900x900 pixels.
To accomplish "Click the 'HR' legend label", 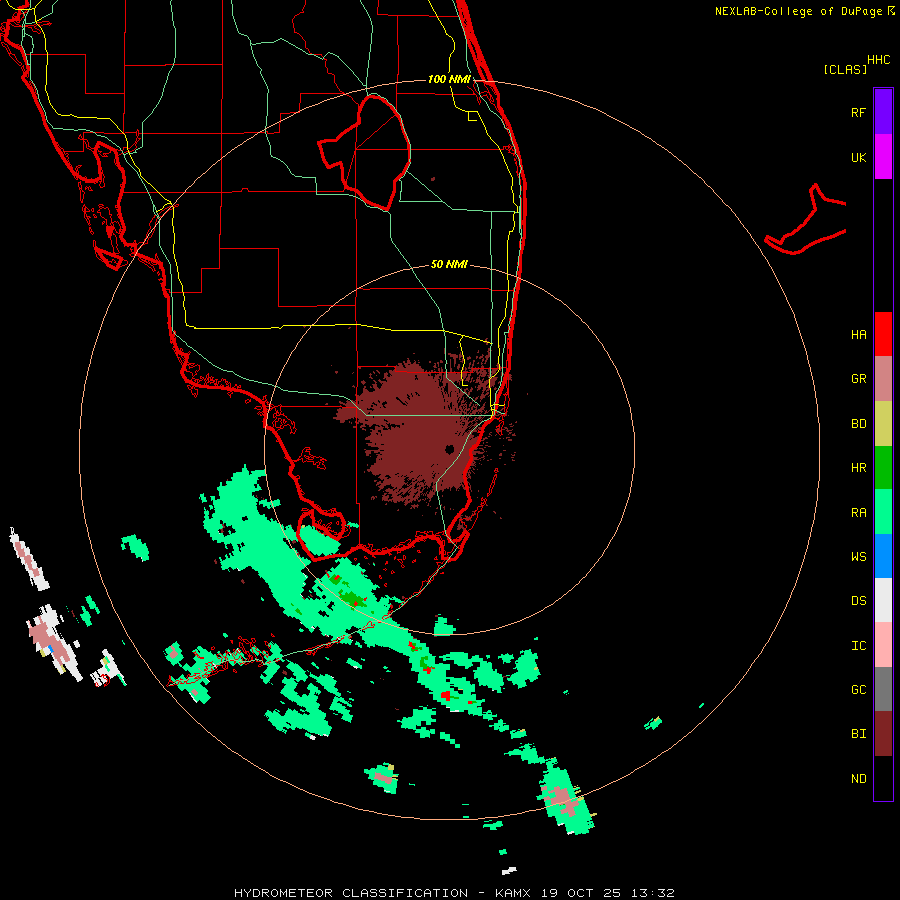I will (858, 468).
